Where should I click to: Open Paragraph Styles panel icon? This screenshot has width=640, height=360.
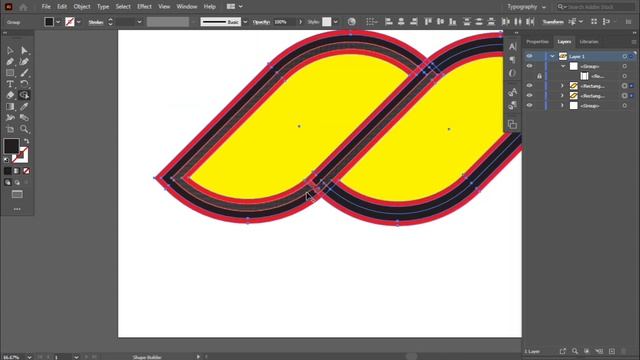tap(512, 105)
